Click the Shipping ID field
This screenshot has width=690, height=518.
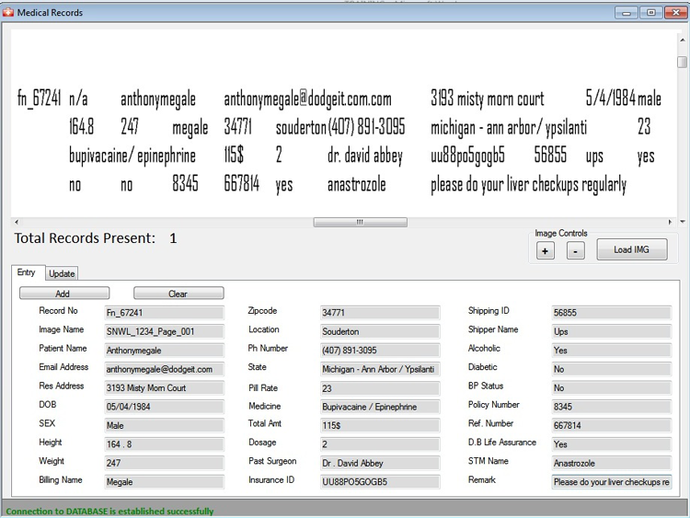(611, 312)
